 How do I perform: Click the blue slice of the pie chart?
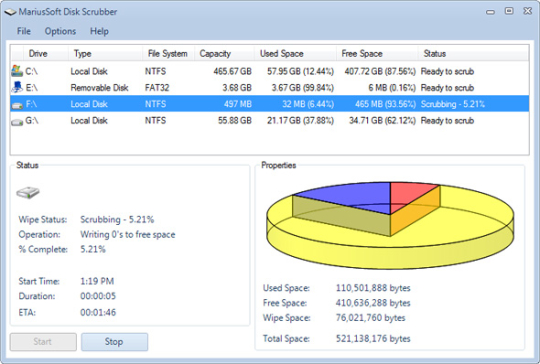pos(358,195)
